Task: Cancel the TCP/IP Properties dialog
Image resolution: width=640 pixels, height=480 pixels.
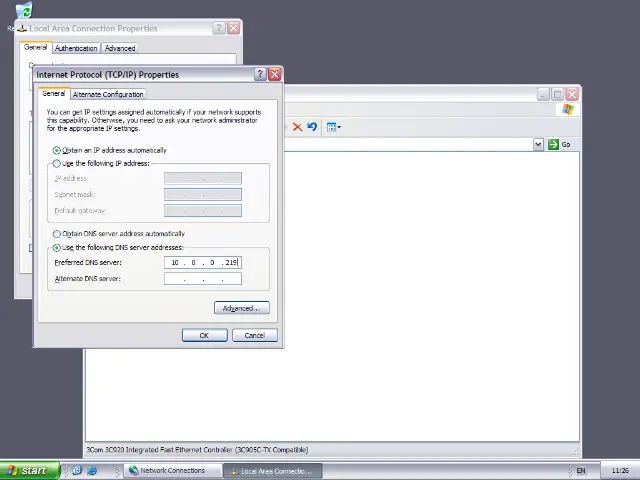Action: 255,336
